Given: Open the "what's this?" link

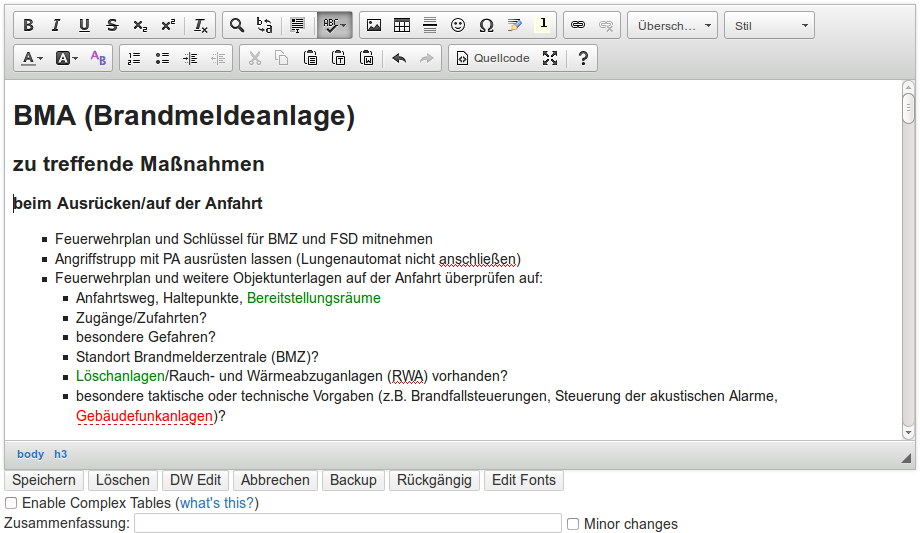Looking at the screenshot, I should [x=217, y=503].
